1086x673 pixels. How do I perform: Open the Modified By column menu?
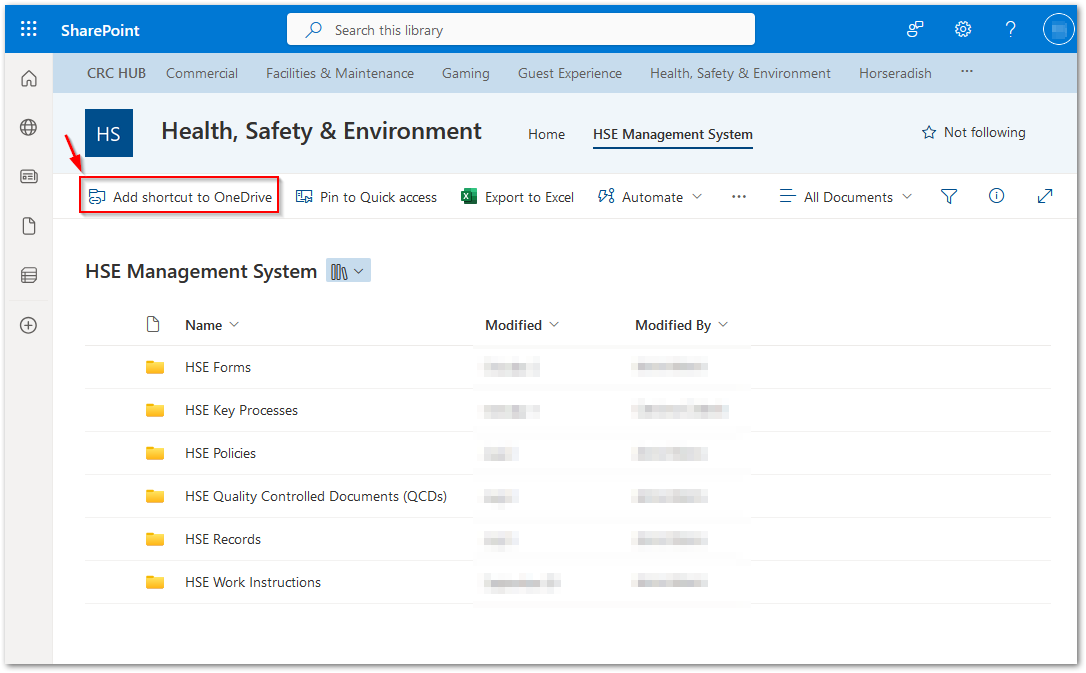click(x=682, y=325)
